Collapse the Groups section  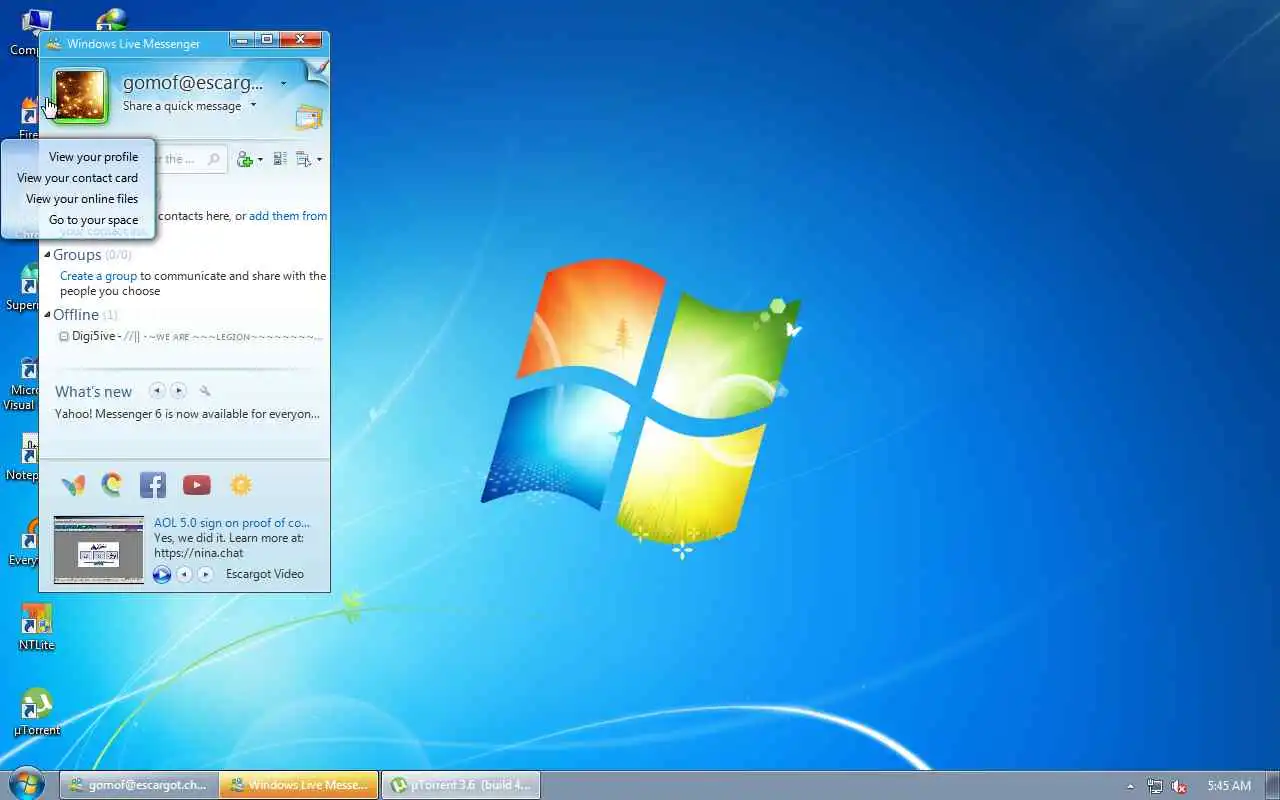[47, 255]
